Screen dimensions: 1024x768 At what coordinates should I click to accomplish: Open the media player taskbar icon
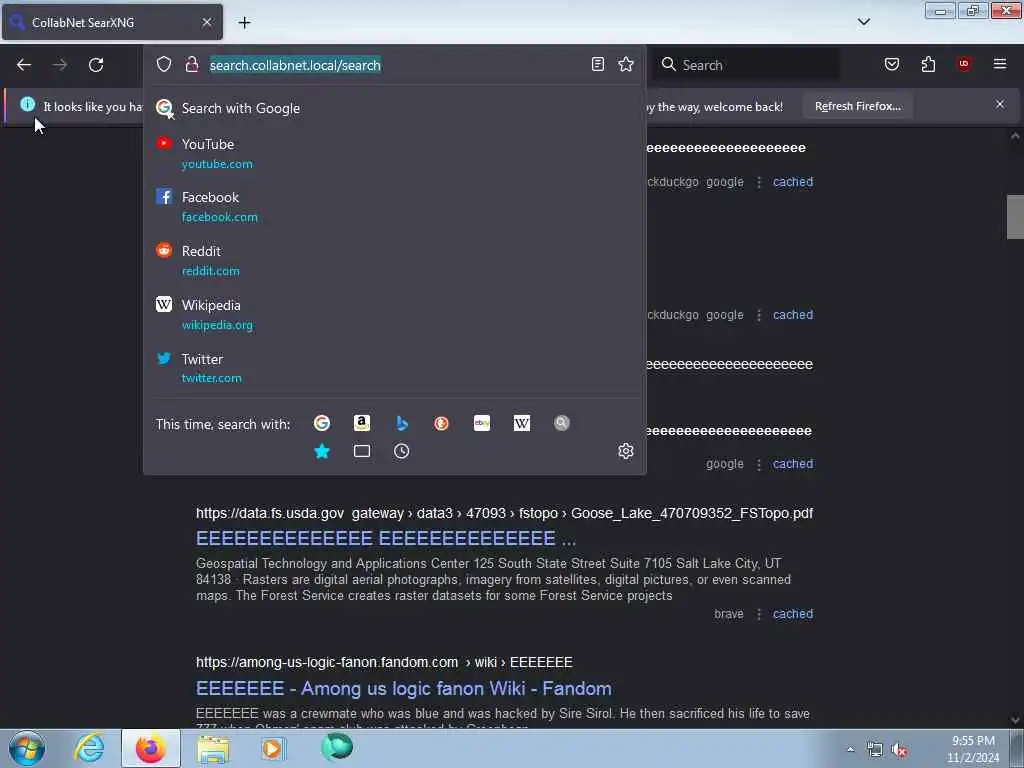[274, 748]
